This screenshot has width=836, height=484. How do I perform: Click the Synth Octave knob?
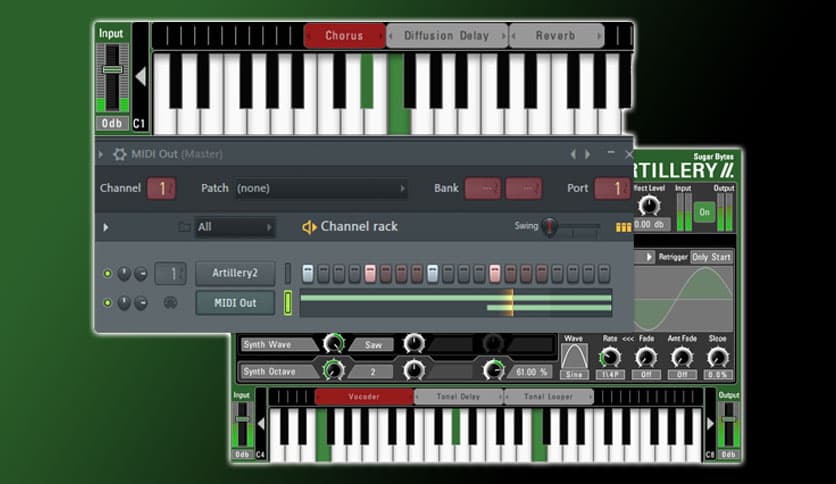tap(334, 370)
